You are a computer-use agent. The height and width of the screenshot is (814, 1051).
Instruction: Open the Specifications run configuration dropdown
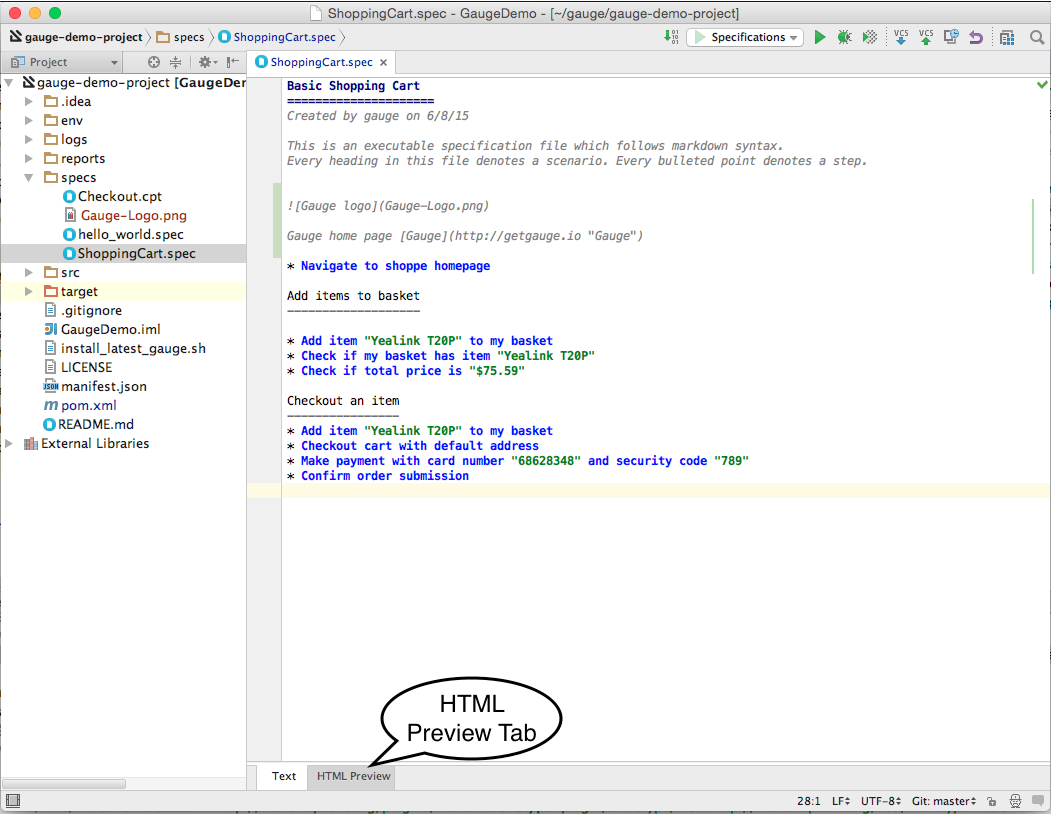pos(746,37)
